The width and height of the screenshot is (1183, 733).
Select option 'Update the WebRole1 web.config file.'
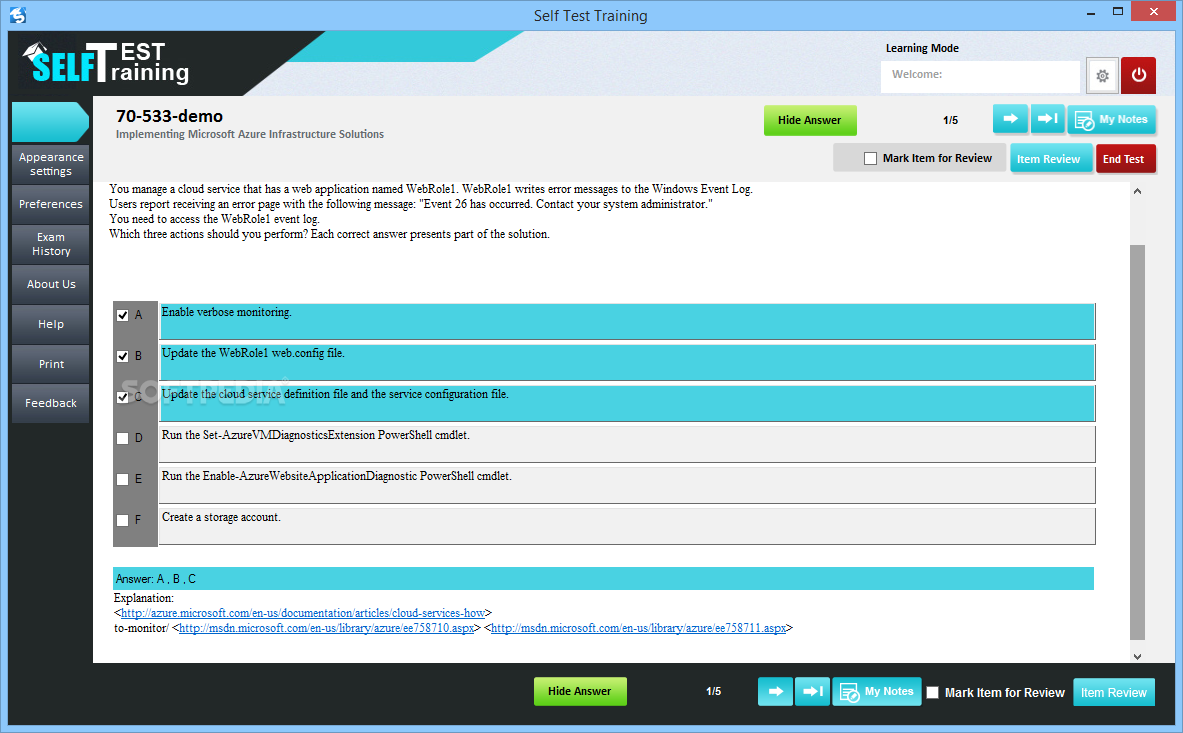(627, 363)
